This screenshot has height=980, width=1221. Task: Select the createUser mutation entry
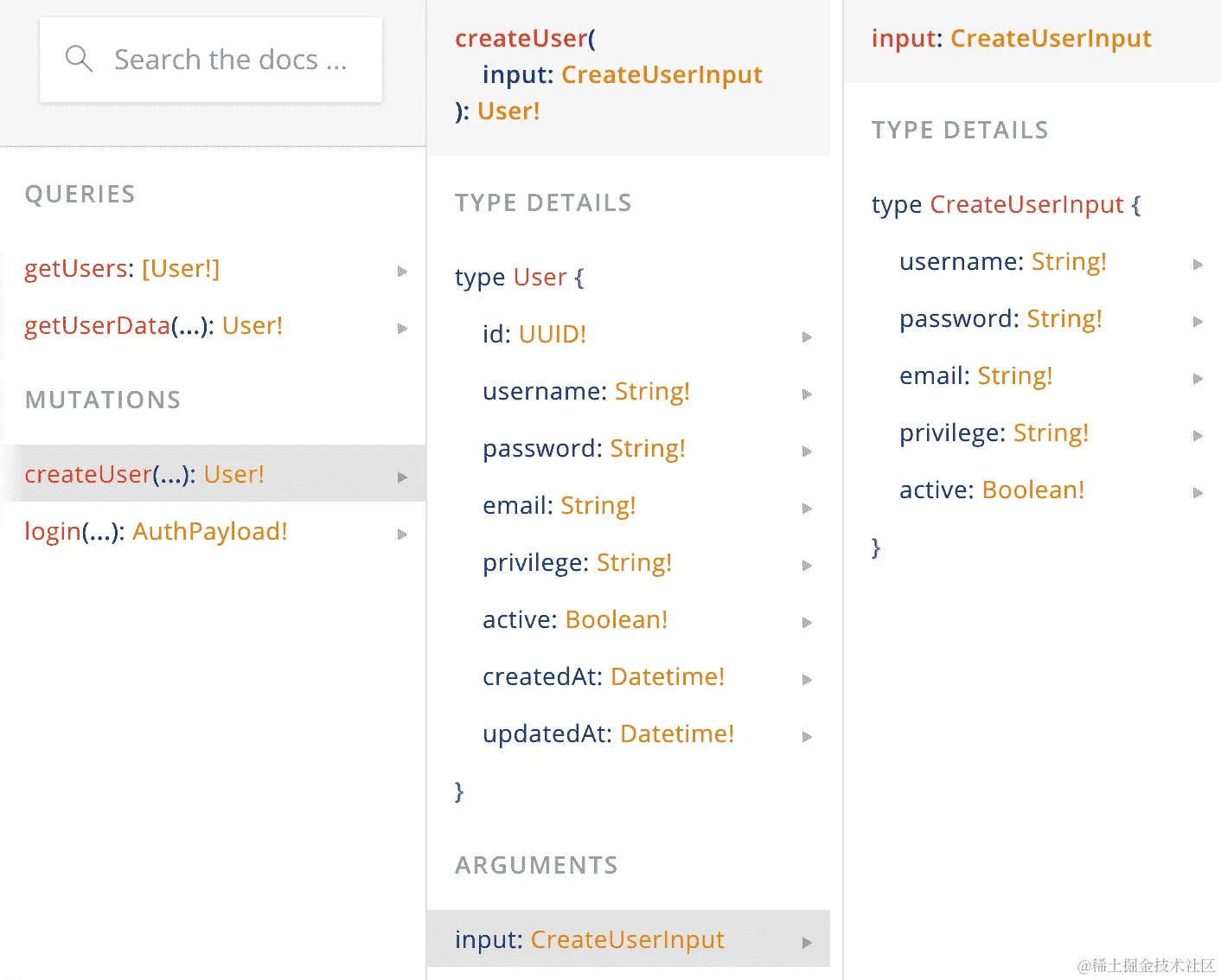pyautogui.click(x=144, y=475)
